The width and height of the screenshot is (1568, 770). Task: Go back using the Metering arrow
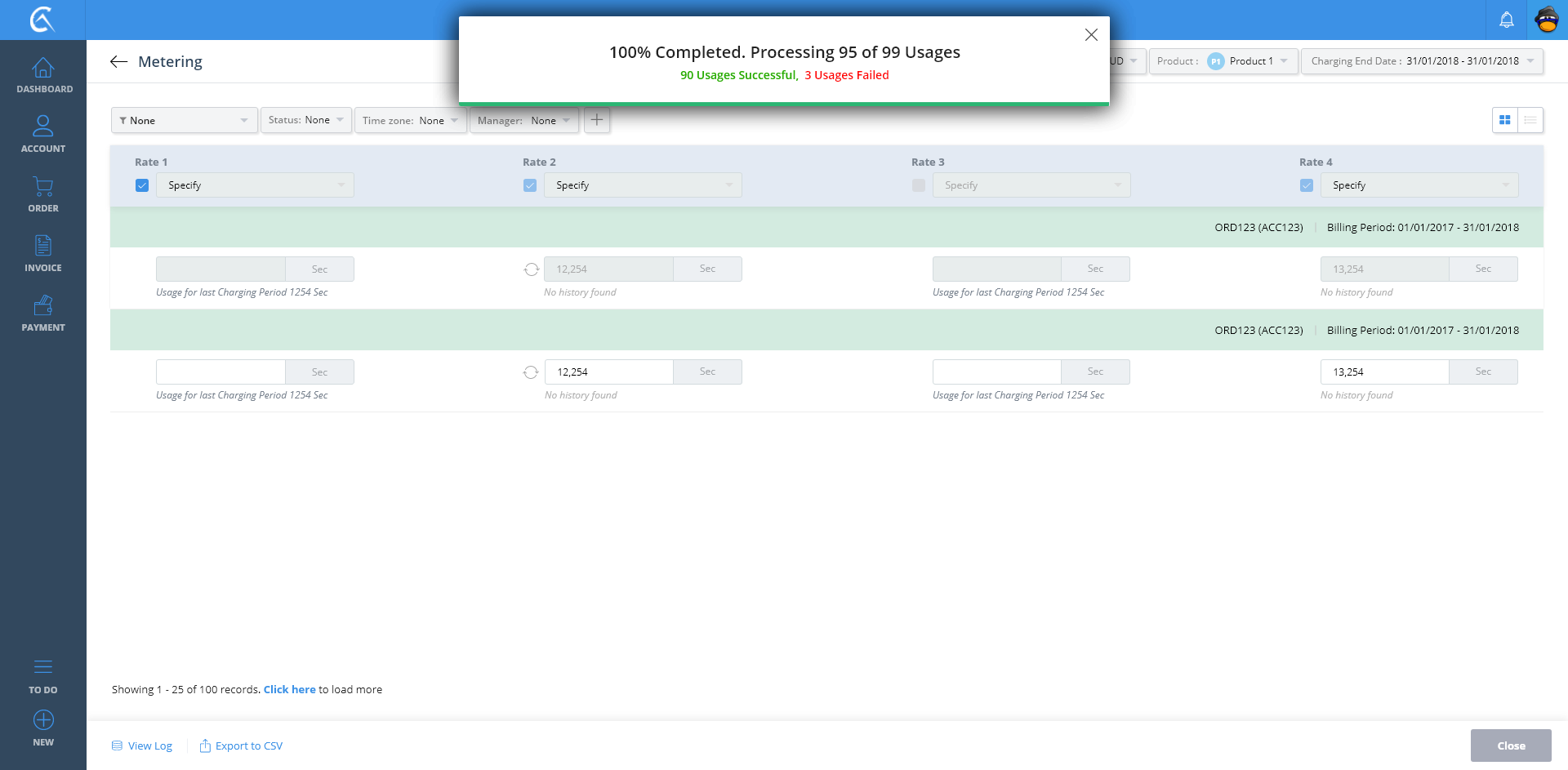(119, 62)
